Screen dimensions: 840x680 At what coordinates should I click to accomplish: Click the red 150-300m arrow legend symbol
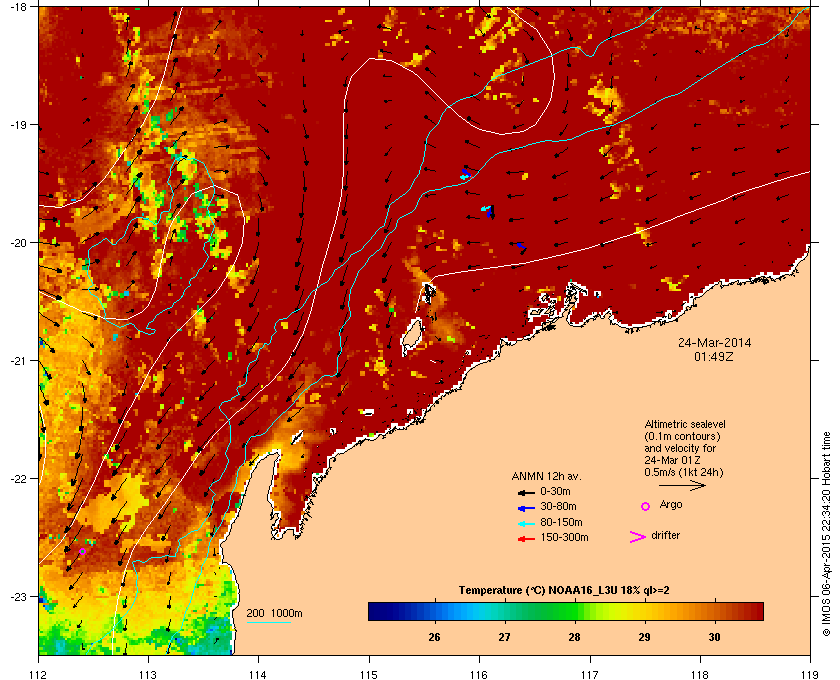[x=526, y=539]
